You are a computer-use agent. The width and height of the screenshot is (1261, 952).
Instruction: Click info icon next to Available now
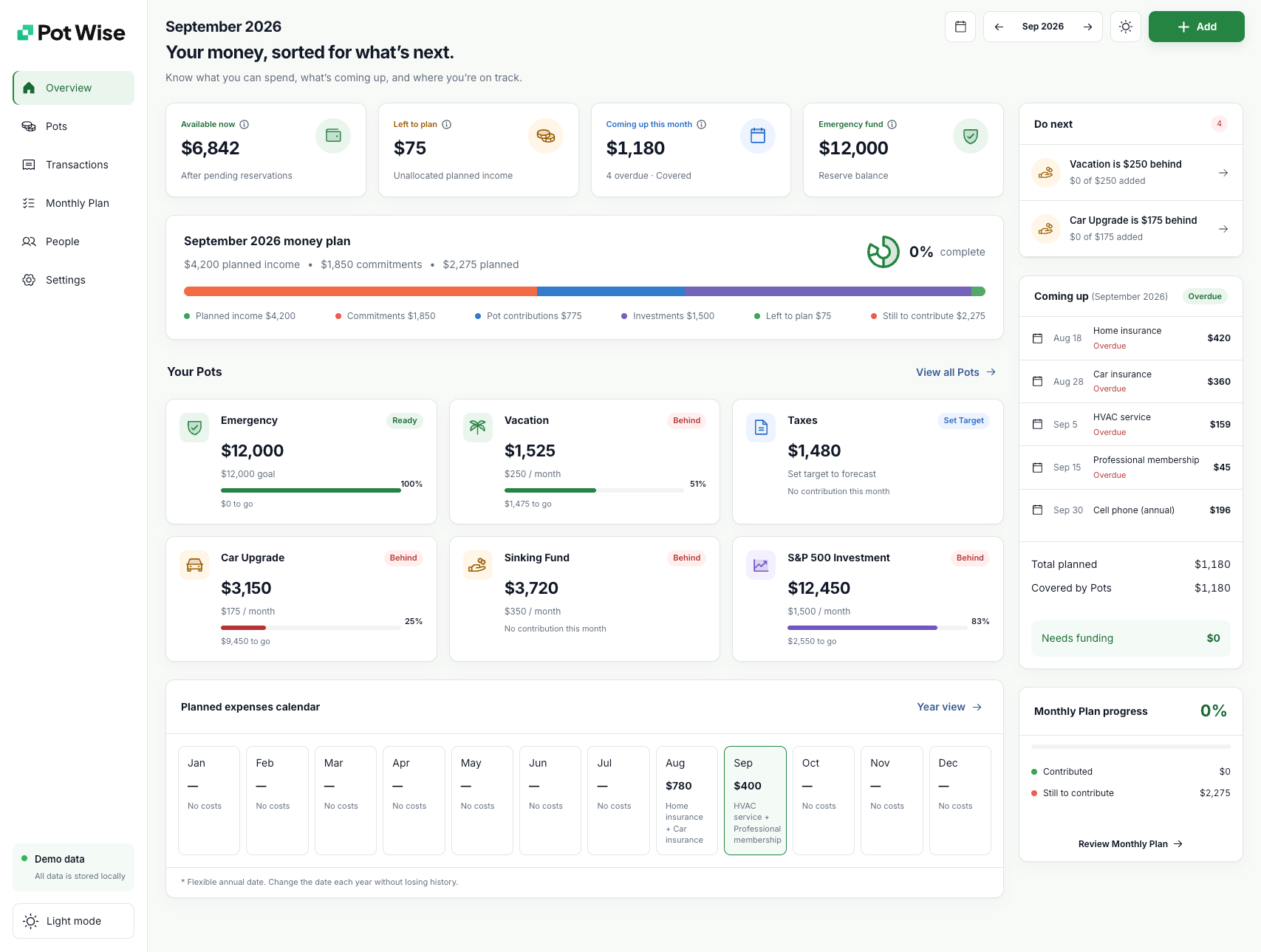point(245,124)
